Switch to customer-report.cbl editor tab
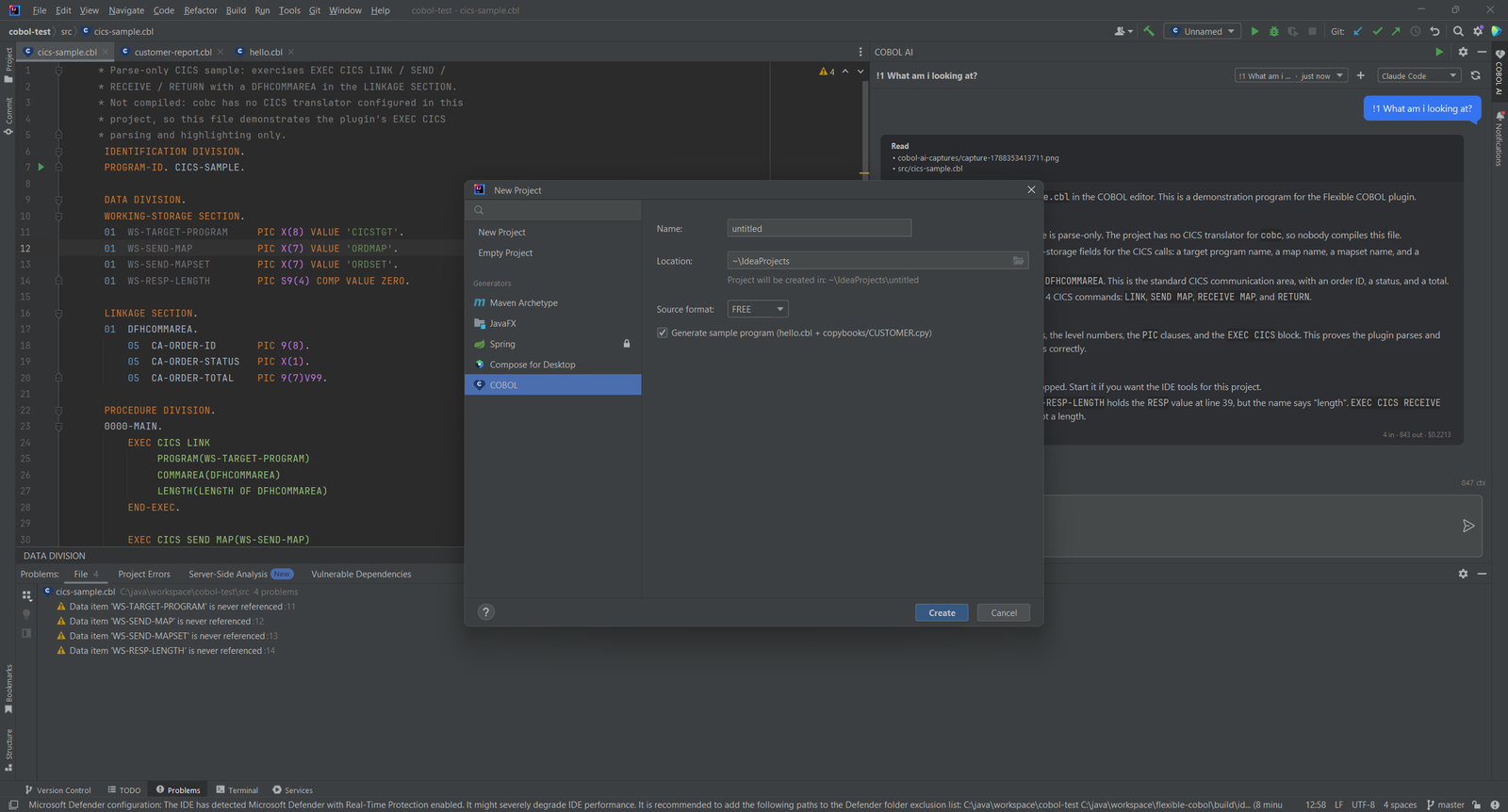1508x812 pixels. [x=172, y=52]
